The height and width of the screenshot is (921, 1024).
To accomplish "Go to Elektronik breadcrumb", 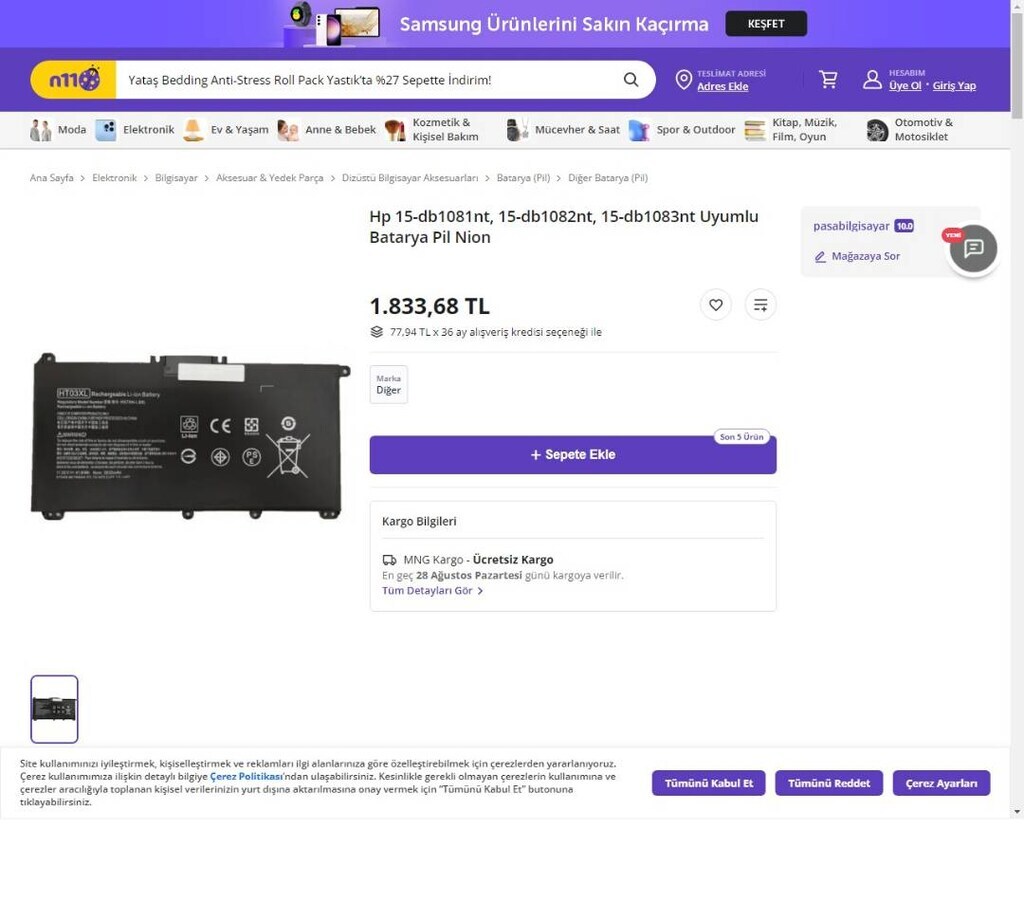I will 114,178.
